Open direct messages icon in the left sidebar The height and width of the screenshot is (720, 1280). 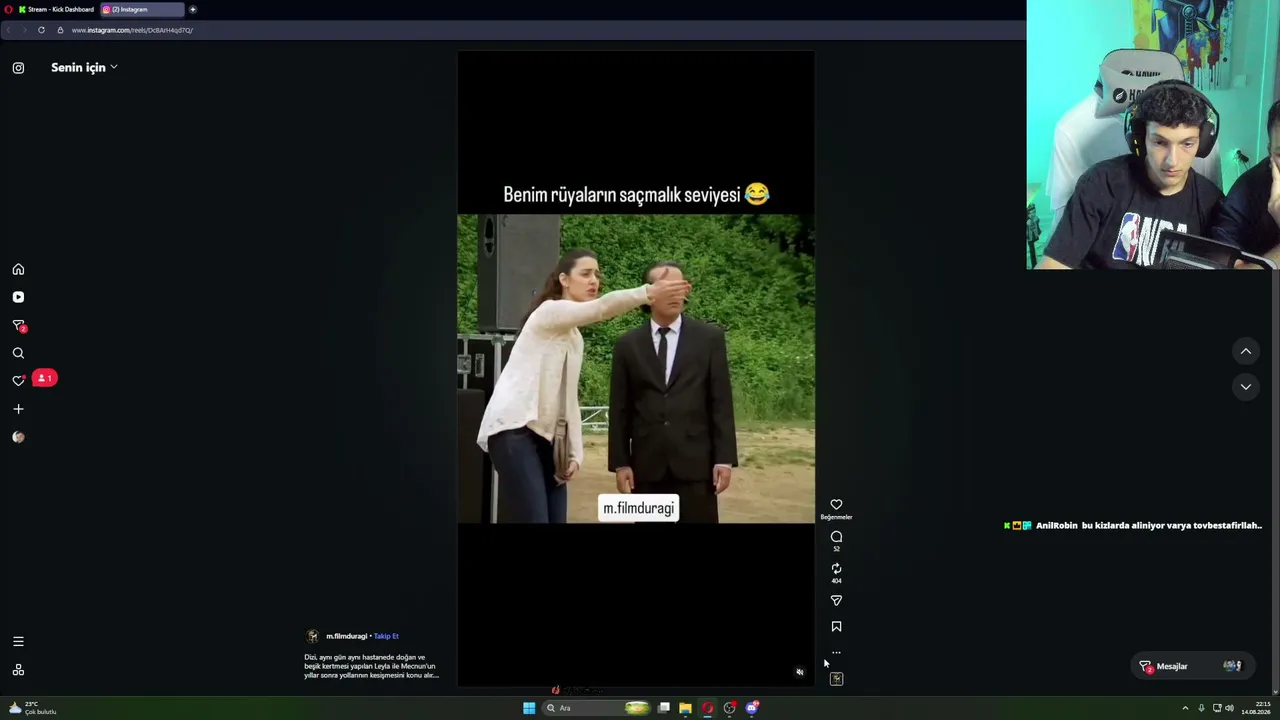pos(18,325)
